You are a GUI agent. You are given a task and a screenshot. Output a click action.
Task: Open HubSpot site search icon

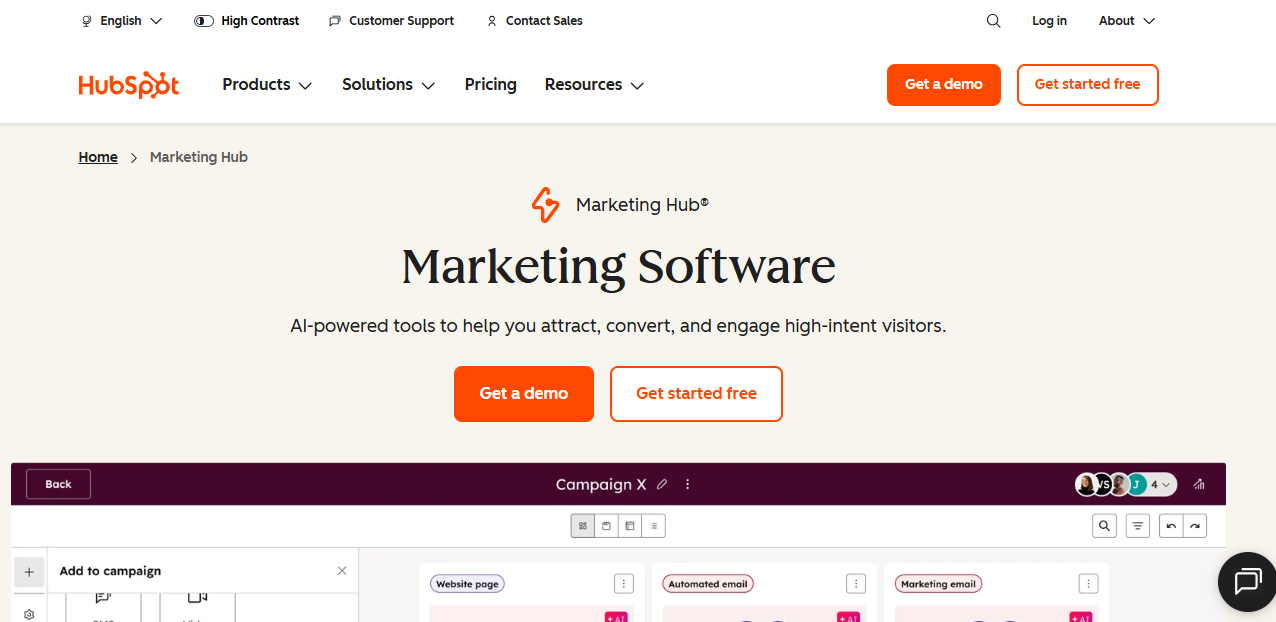point(993,20)
